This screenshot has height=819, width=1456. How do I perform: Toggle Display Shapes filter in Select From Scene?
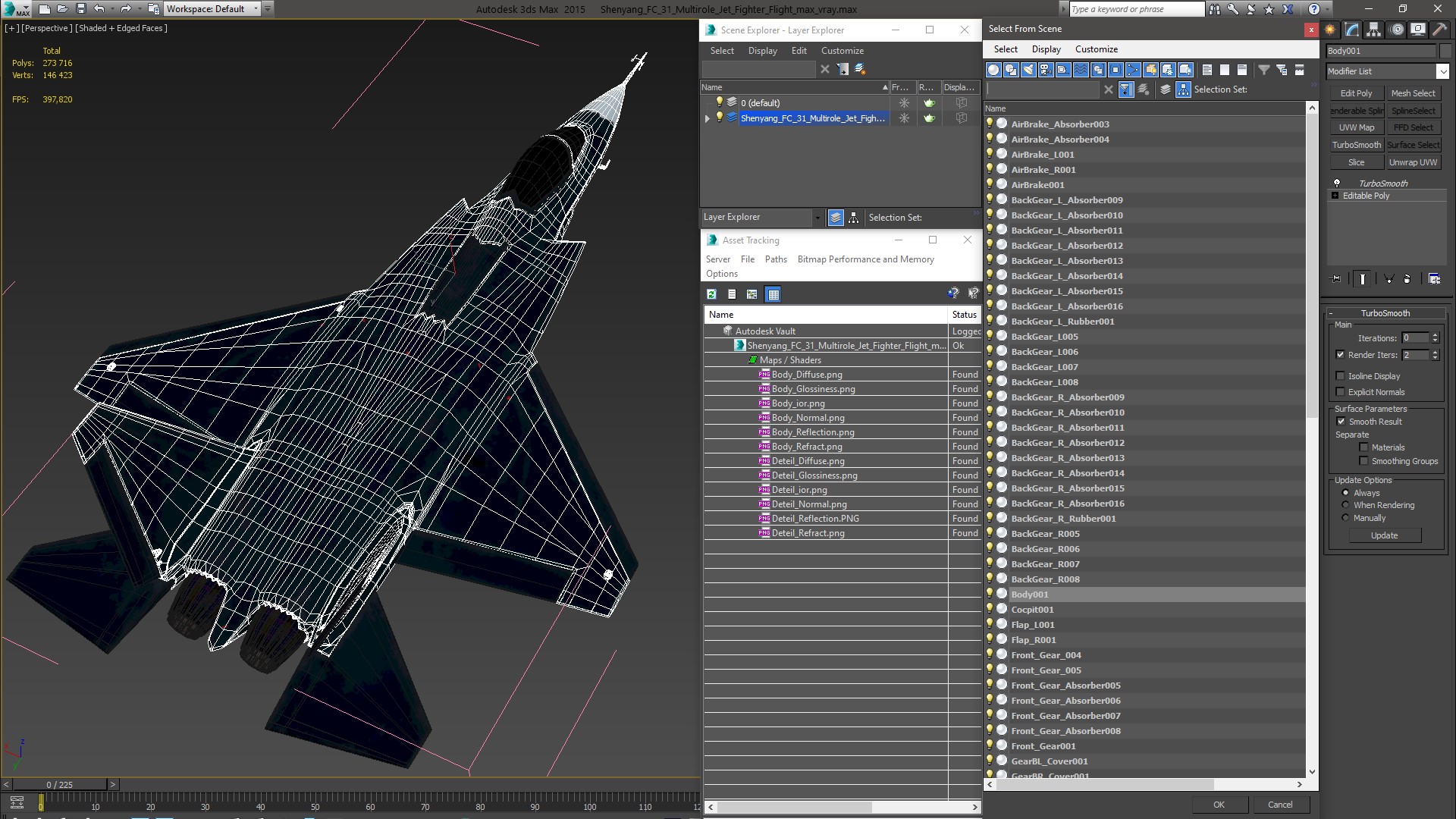1011,70
